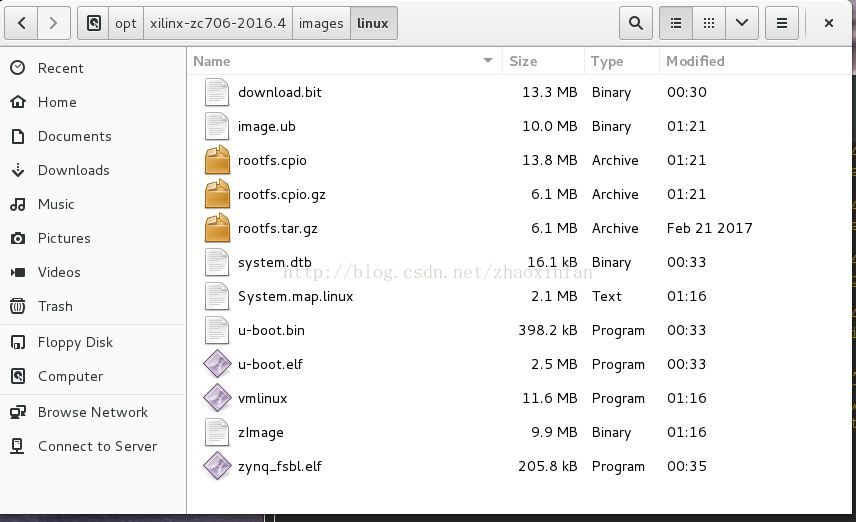The width and height of the screenshot is (856, 522).
Task: Open the search magnifier button
Action: pyautogui.click(x=635, y=23)
